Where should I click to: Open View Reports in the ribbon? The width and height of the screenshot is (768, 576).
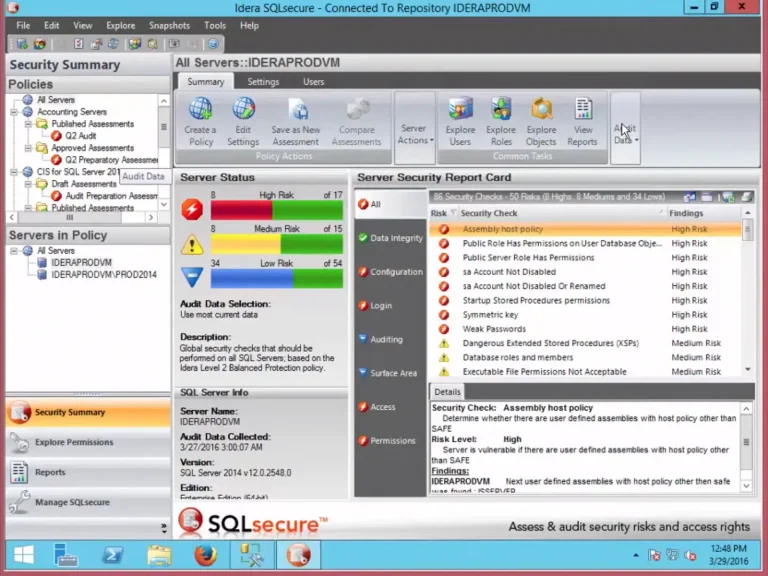[583, 110]
